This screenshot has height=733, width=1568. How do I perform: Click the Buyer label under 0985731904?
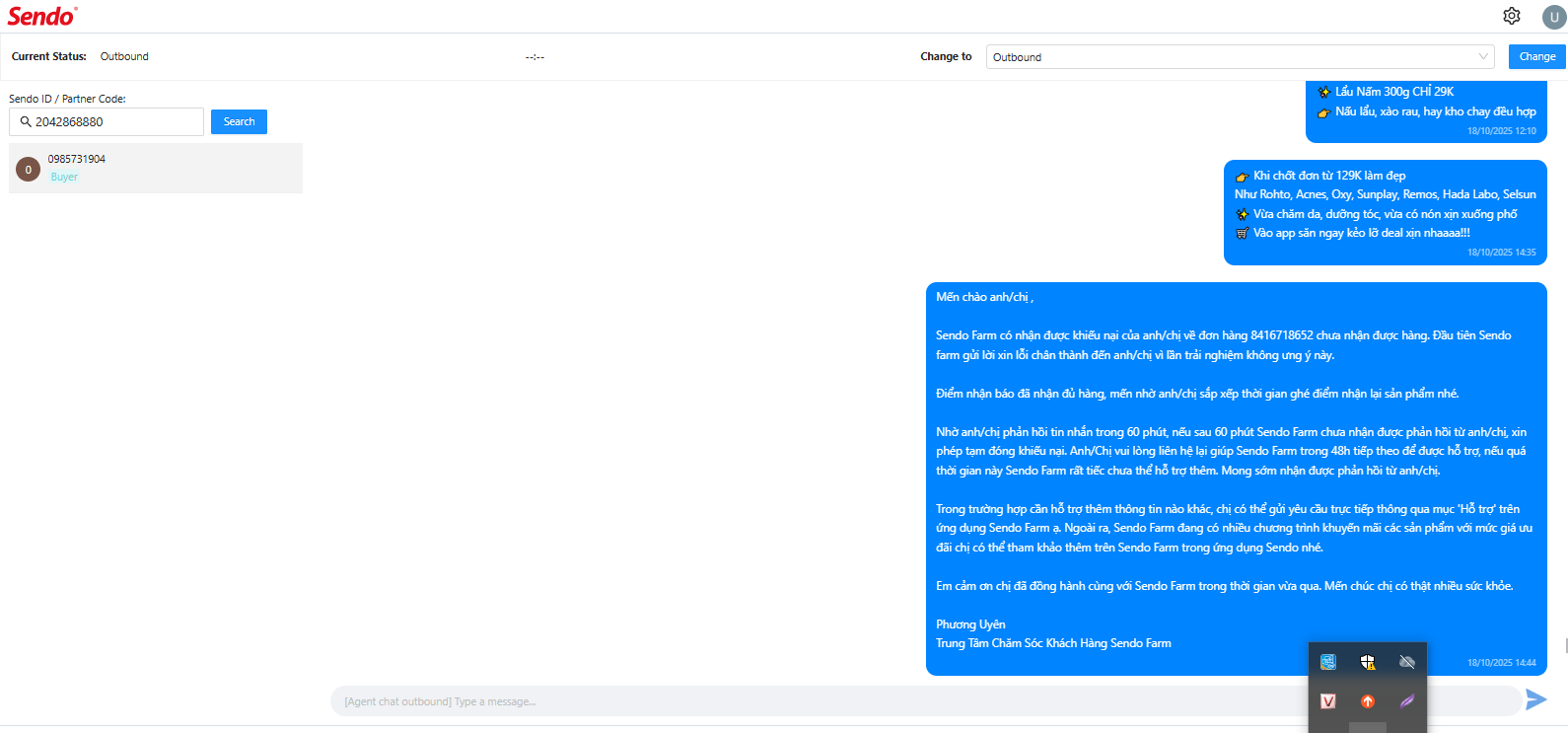(64, 178)
